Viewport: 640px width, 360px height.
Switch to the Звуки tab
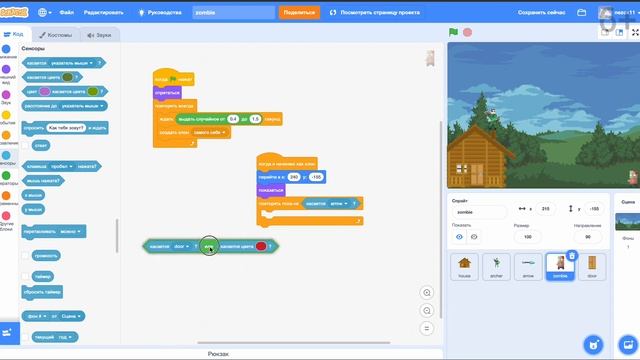click(x=99, y=35)
